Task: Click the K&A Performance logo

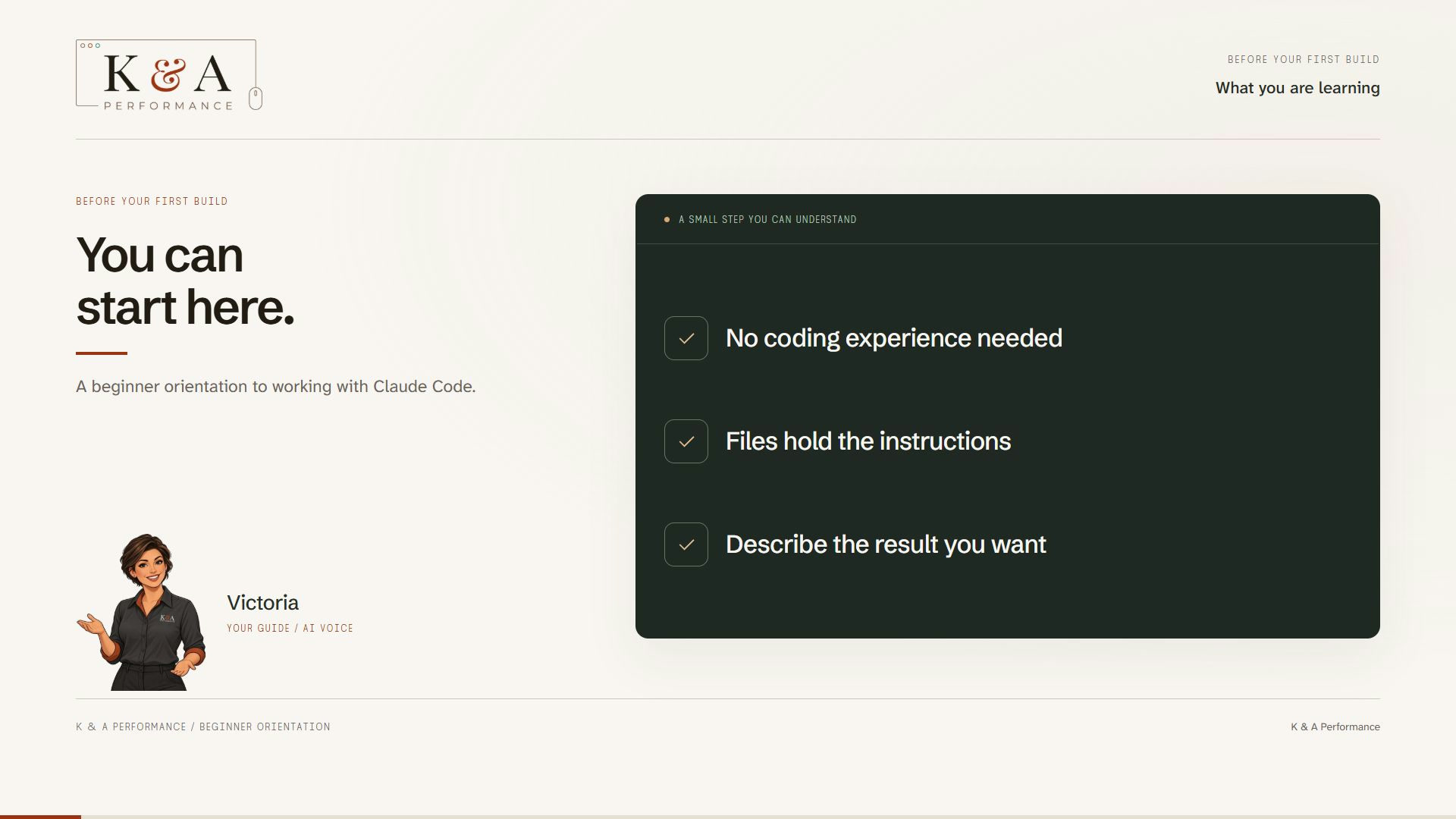Action: (169, 75)
